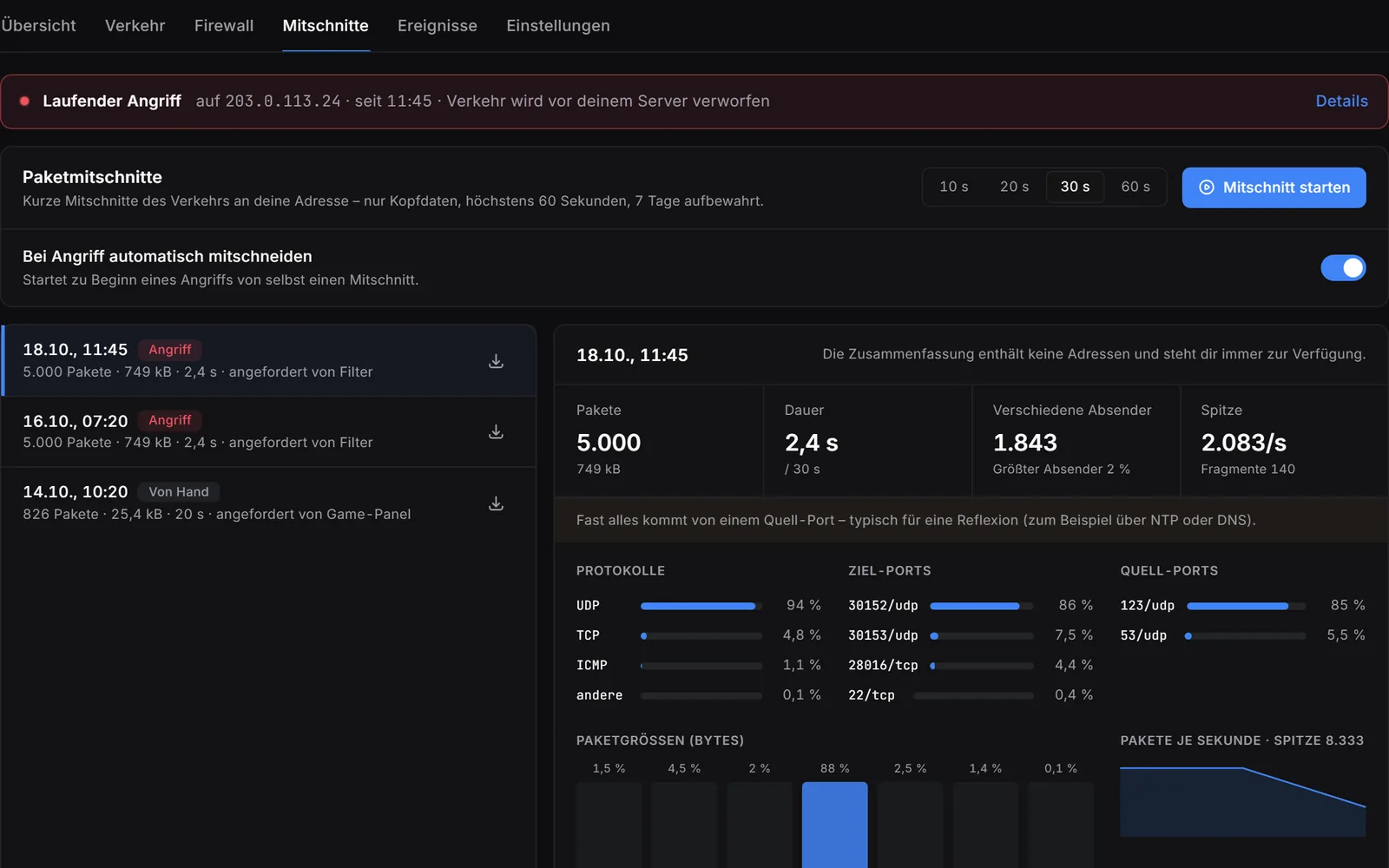Screen dimensions: 1389x868
Task: Click the Verschiedene Absender 1.843 value
Action: (1024, 443)
